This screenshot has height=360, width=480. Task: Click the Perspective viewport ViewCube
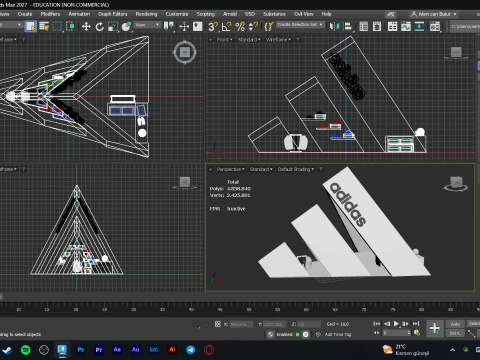pyautogui.click(x=456, y=183)
